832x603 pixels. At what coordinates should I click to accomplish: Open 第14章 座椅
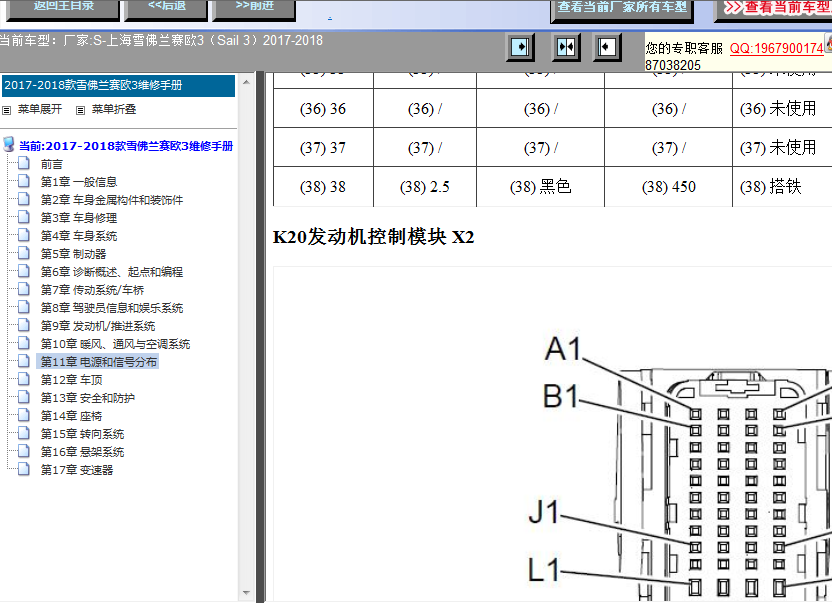[x=71, y=416]
